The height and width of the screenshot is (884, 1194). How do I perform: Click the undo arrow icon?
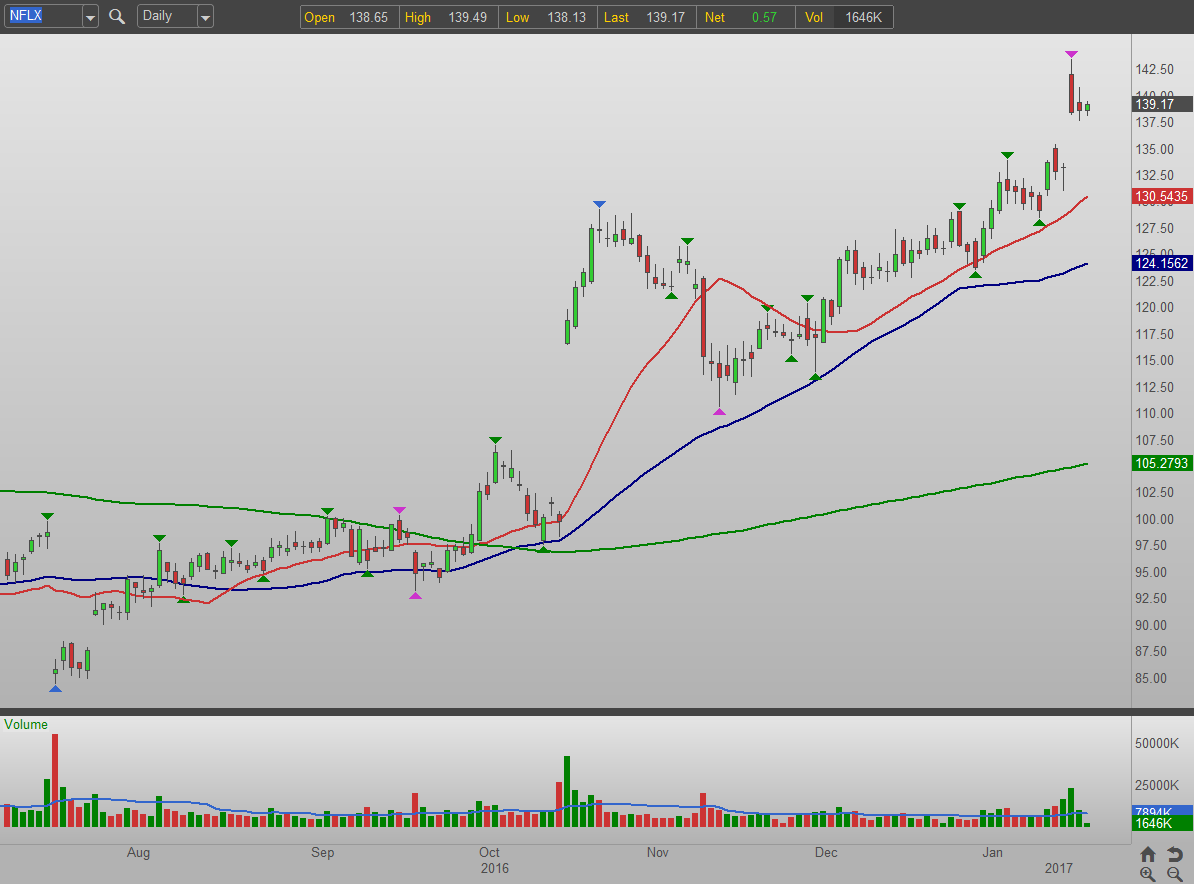(1175, 854)
